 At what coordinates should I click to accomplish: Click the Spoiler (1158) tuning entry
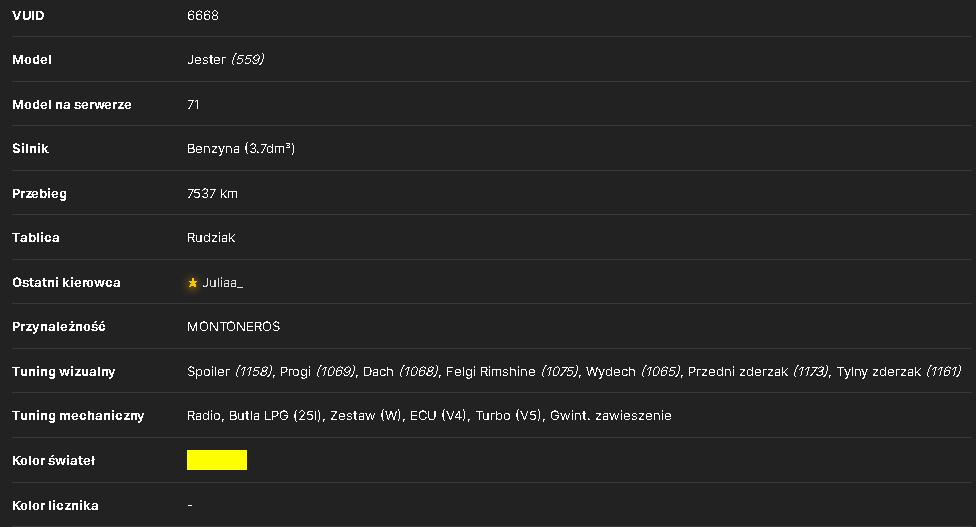[x=230, y=371]
